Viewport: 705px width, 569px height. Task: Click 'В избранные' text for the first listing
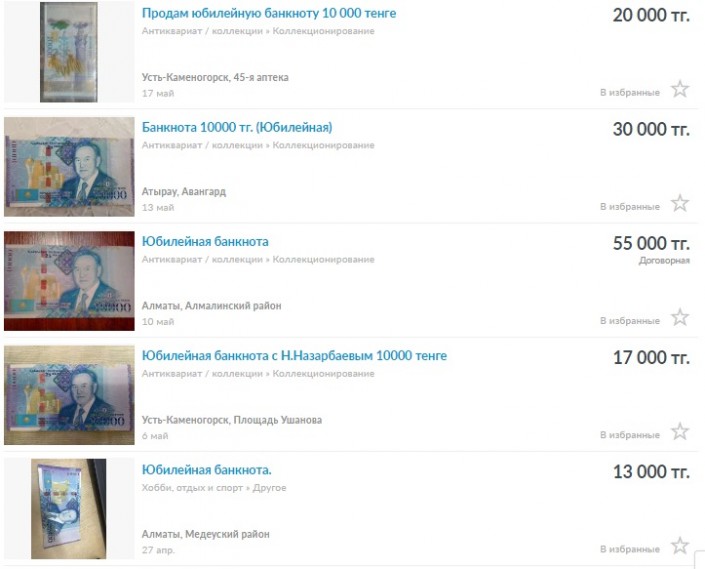point(630,93)
